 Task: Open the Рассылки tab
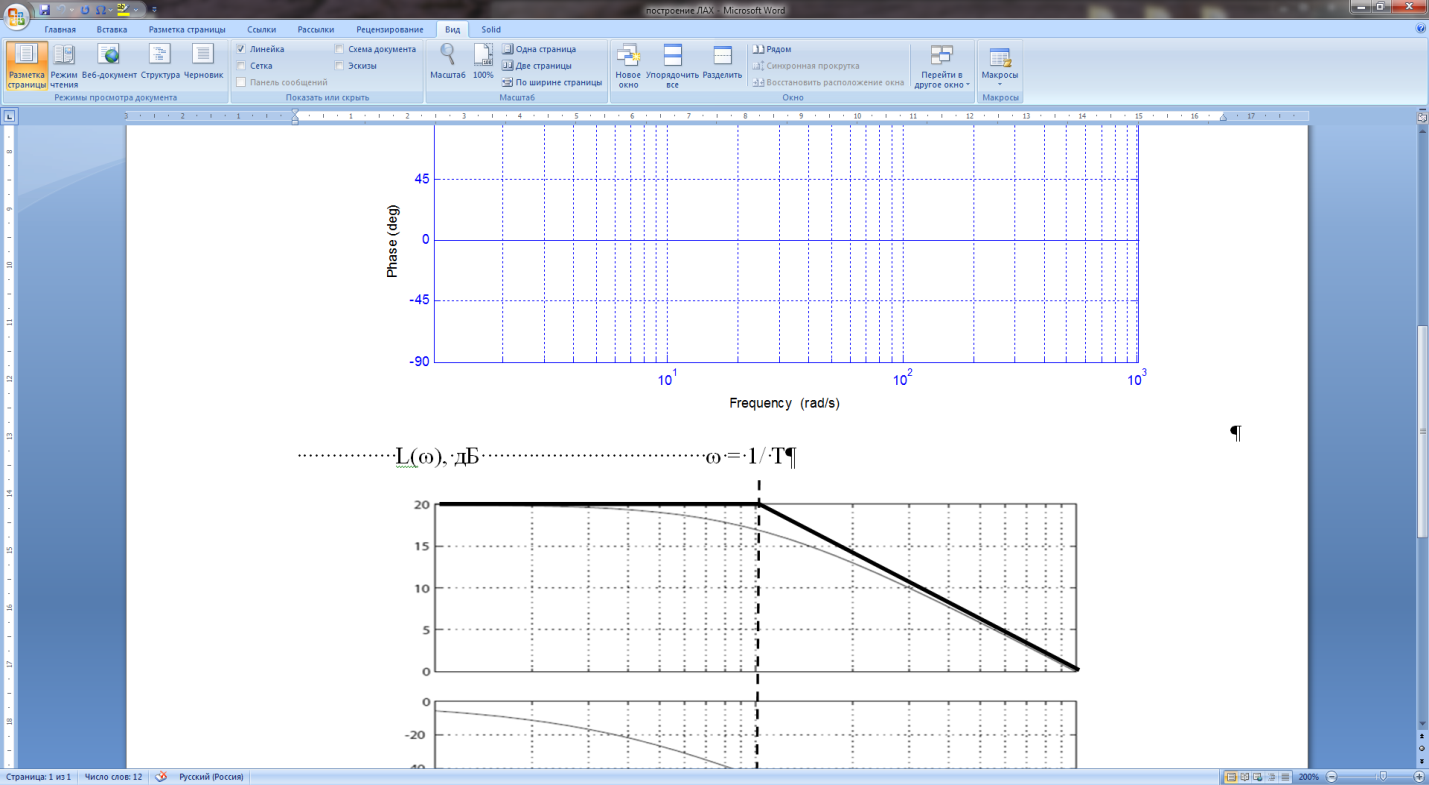pyautogui.click(x=316, y=30)
